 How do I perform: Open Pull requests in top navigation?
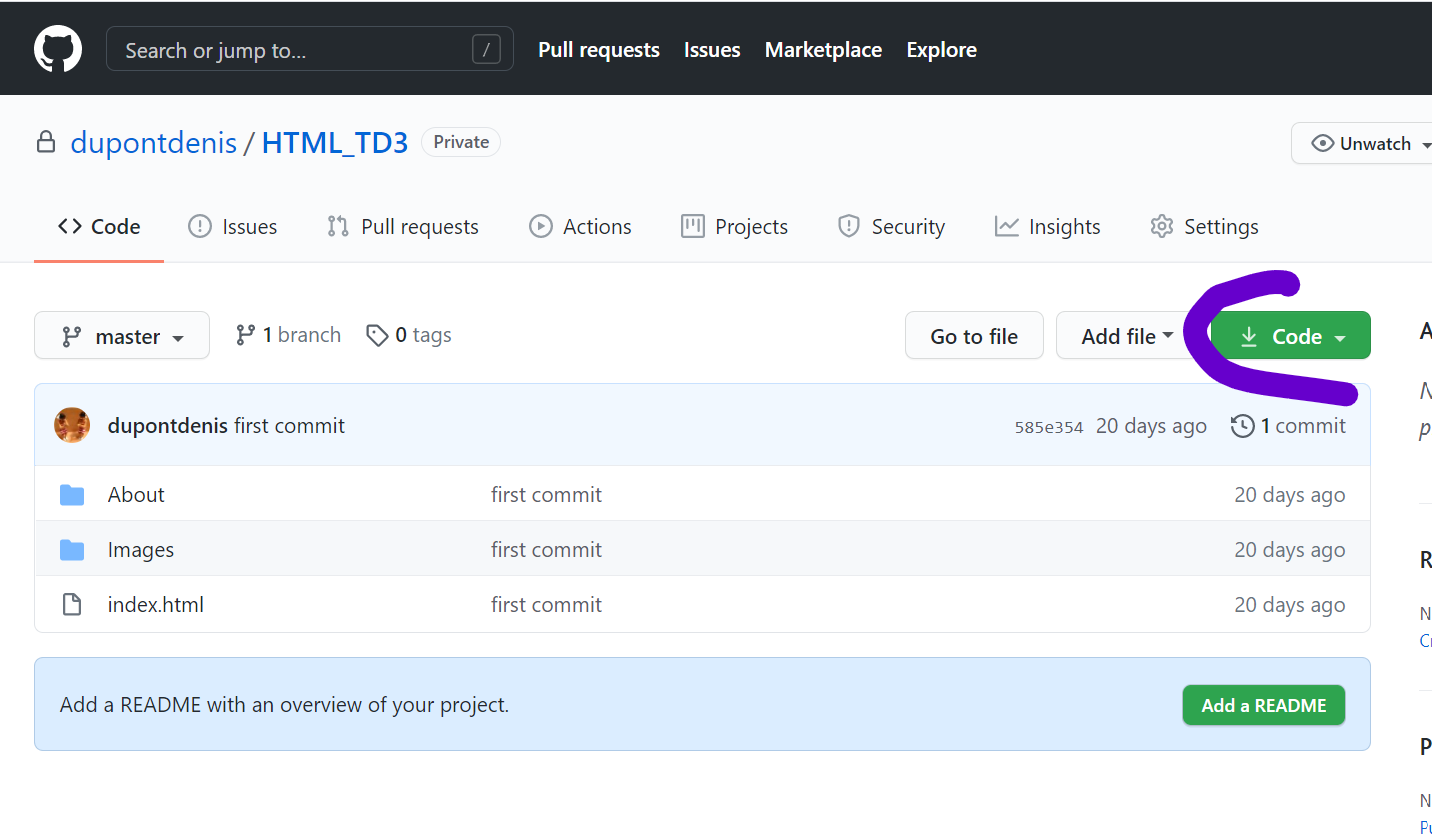pyautogui.click(x=599, y=50)
